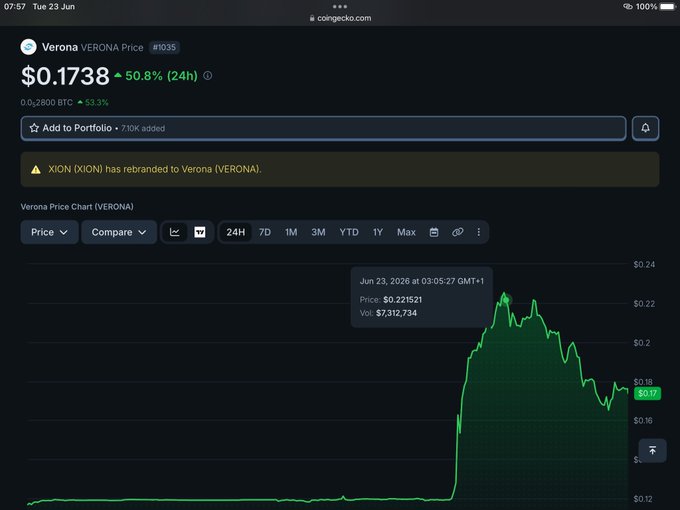The image size is (680, 510).
Task: Open the Compare dropdown
Action: (119, 232)
